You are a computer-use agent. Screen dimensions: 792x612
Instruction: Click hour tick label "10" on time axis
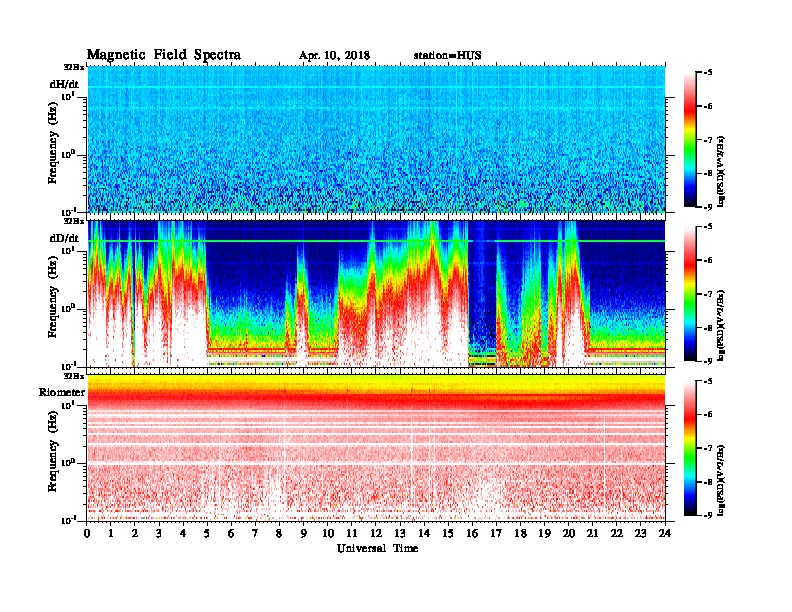click(328, 533)
